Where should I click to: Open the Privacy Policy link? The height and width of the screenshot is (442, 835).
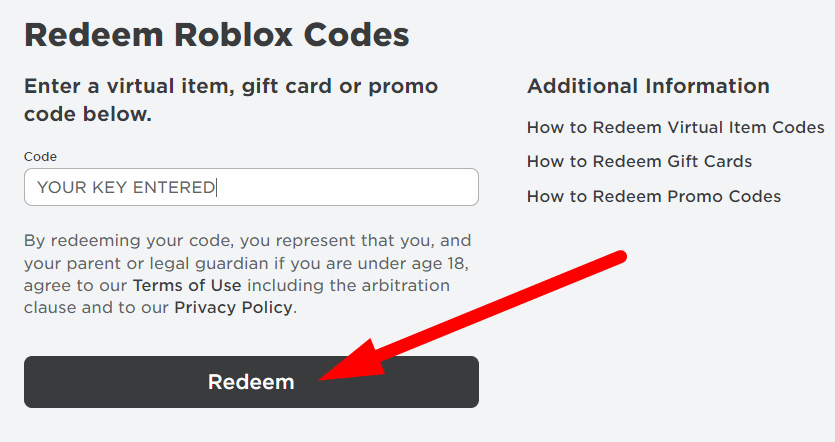pyautogui.click(x=233, y=307)
